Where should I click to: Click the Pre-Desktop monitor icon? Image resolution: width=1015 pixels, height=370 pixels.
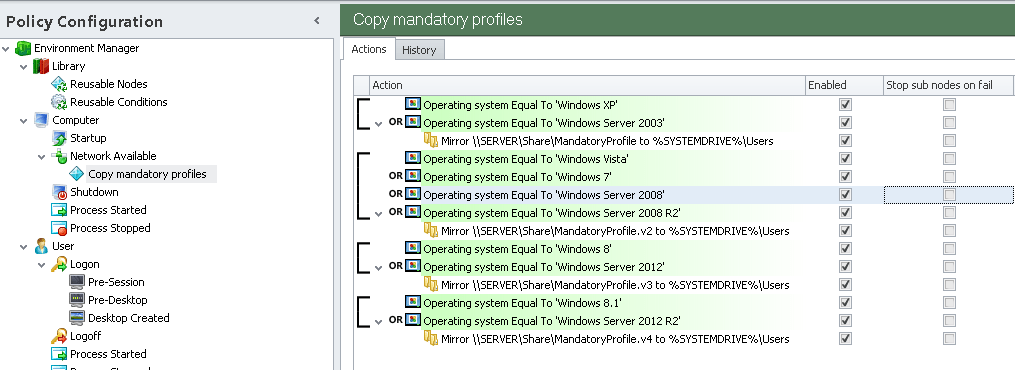[x=77, y=300]
